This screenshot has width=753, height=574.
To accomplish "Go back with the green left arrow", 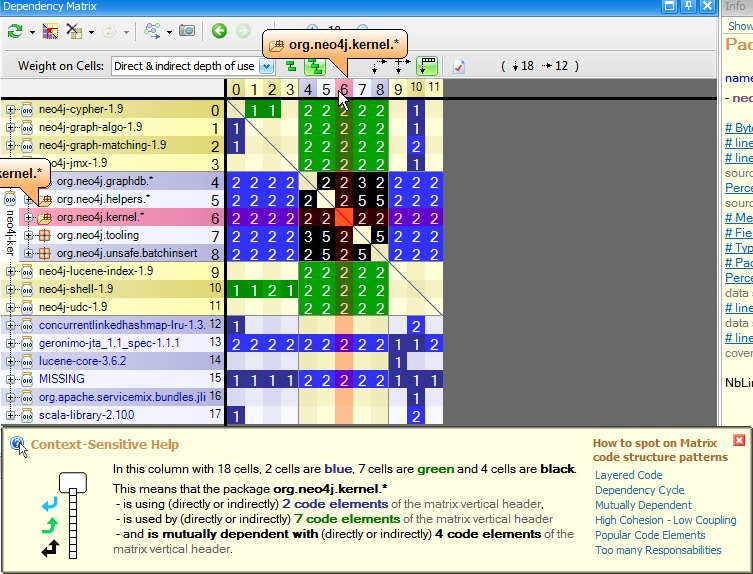I will (219, 31).
